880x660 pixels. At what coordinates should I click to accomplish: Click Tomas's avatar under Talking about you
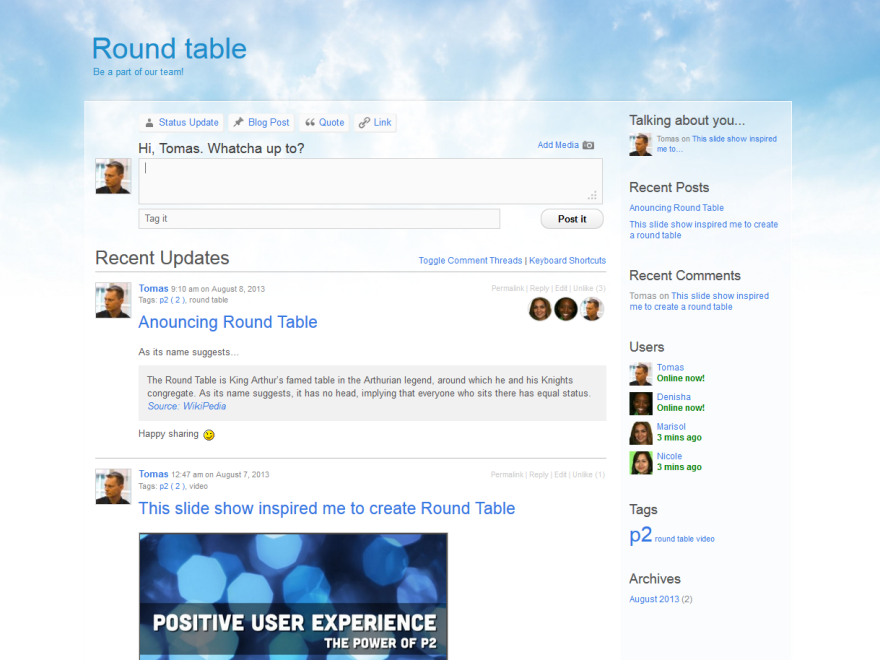click(x=641, y=145)
